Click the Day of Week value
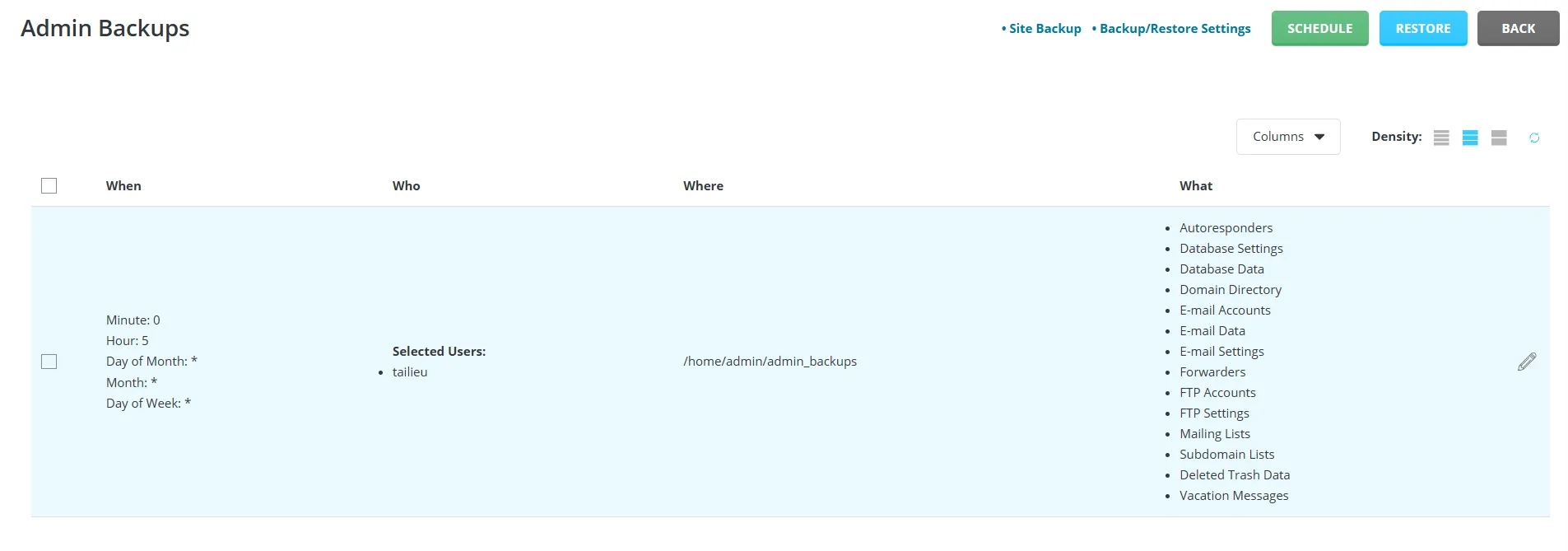The image size is (1568, 551). coord(148,404)
